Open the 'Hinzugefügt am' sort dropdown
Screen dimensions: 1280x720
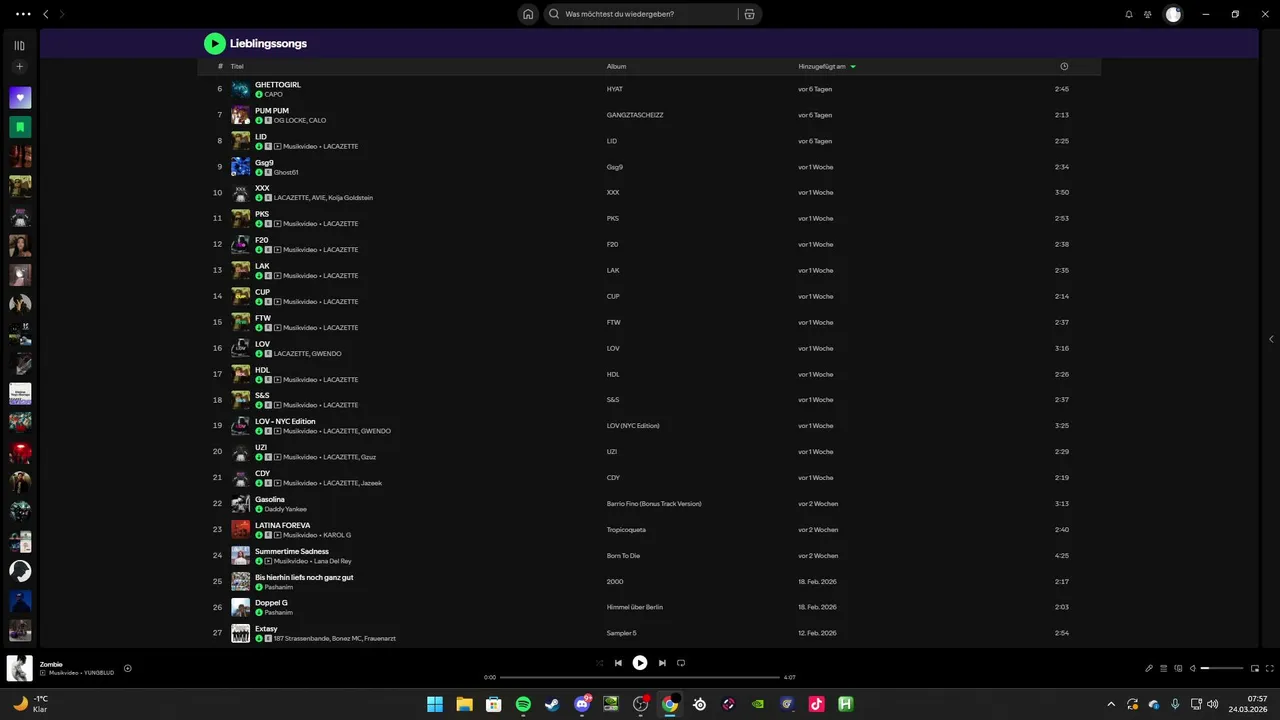[x=827, y=66]
